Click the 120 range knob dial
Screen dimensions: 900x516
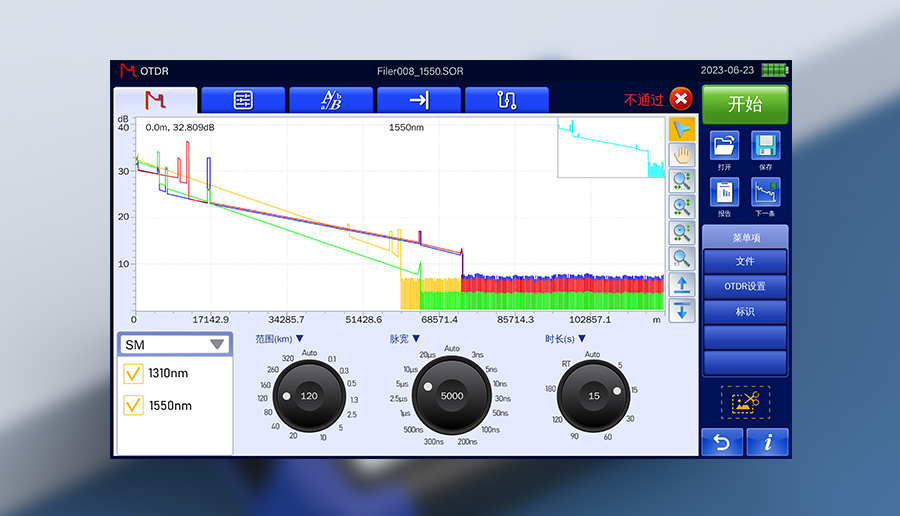pyautogui.click(x=309, y=395)
